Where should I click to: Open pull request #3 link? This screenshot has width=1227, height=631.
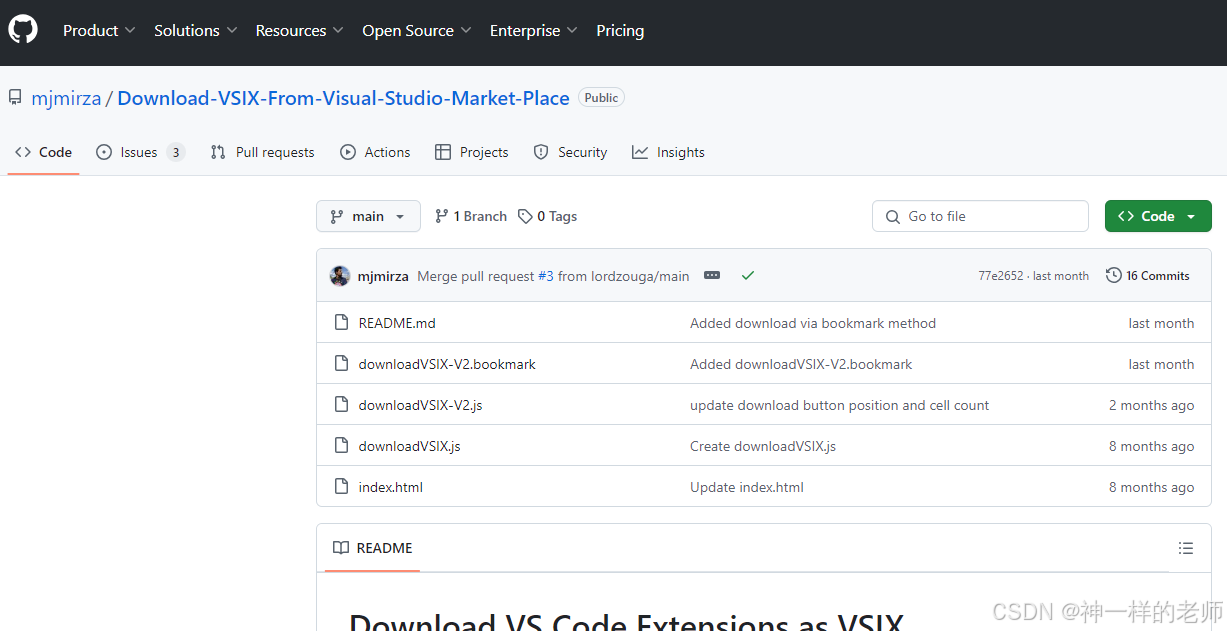[x=546, y=276]
